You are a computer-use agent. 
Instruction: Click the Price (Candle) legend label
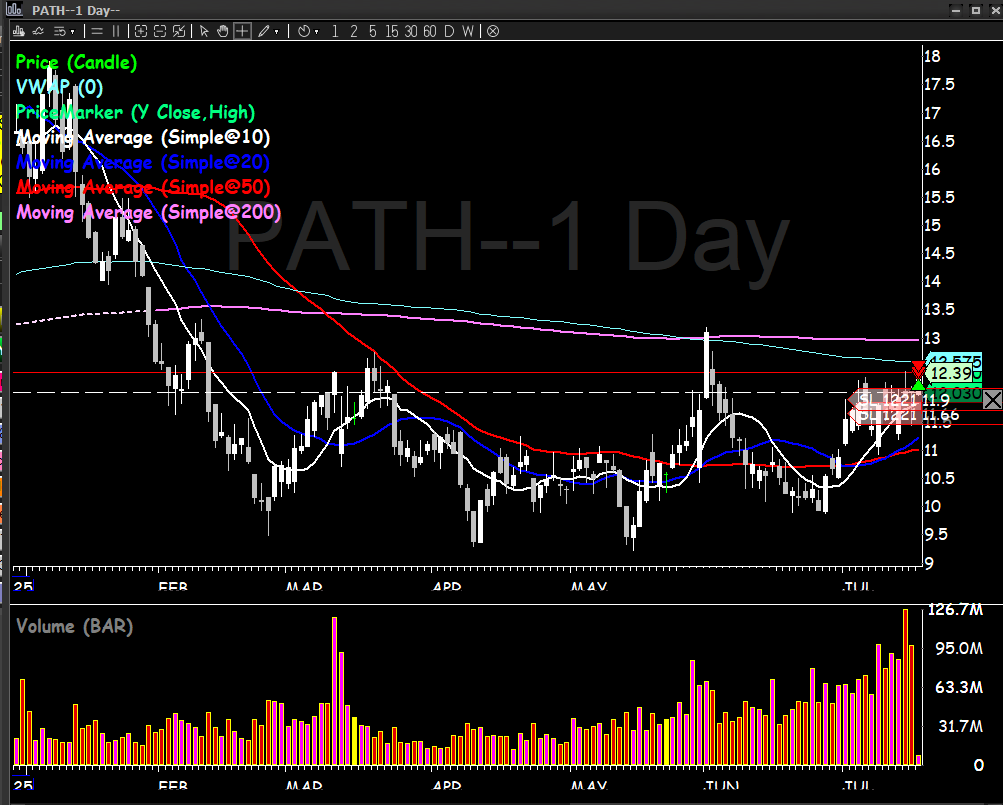click(76, 62)
